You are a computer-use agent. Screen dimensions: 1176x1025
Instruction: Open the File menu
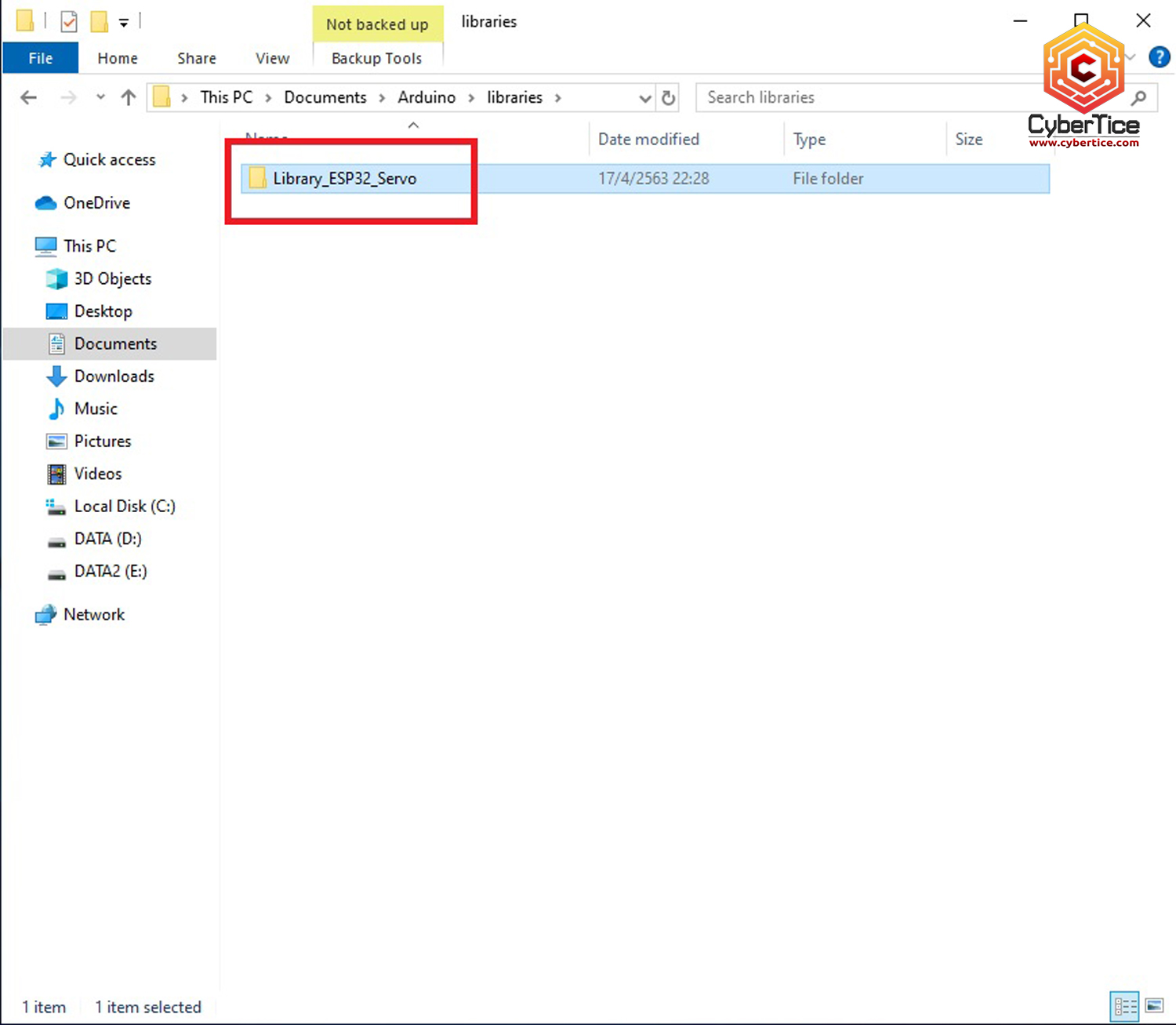[x=41, y=58]
